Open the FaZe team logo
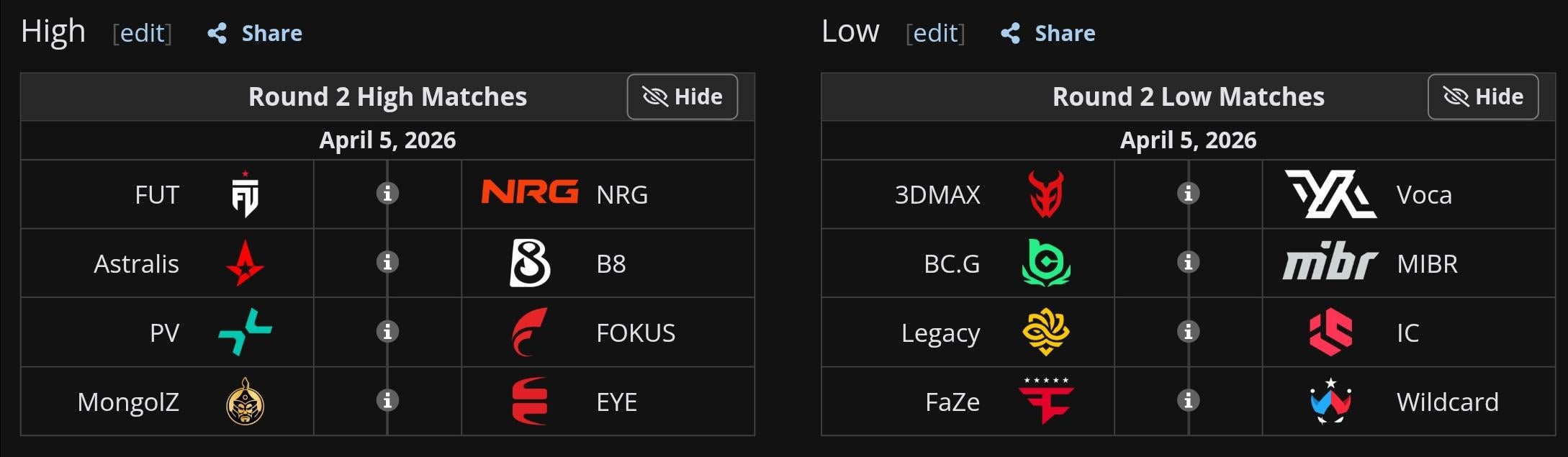Screen dimensions: 1568x457 (x=1045, y=400)
